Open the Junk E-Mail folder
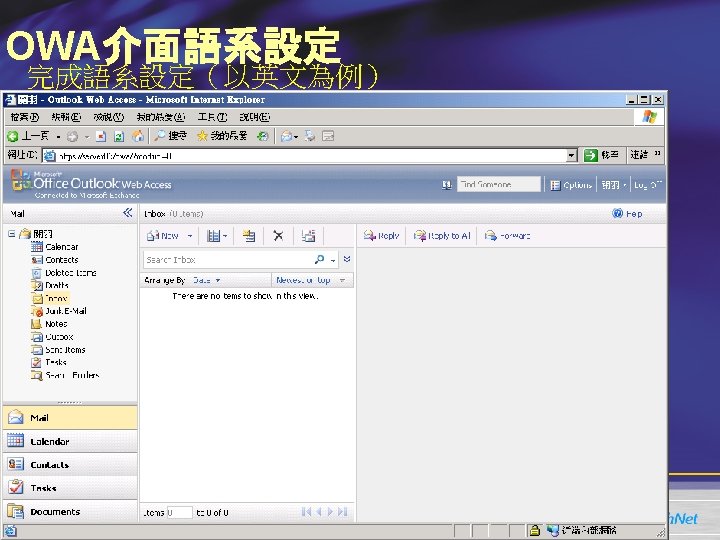Image resolution: width=720 pixels, height=540 pixels. [59, 311]
